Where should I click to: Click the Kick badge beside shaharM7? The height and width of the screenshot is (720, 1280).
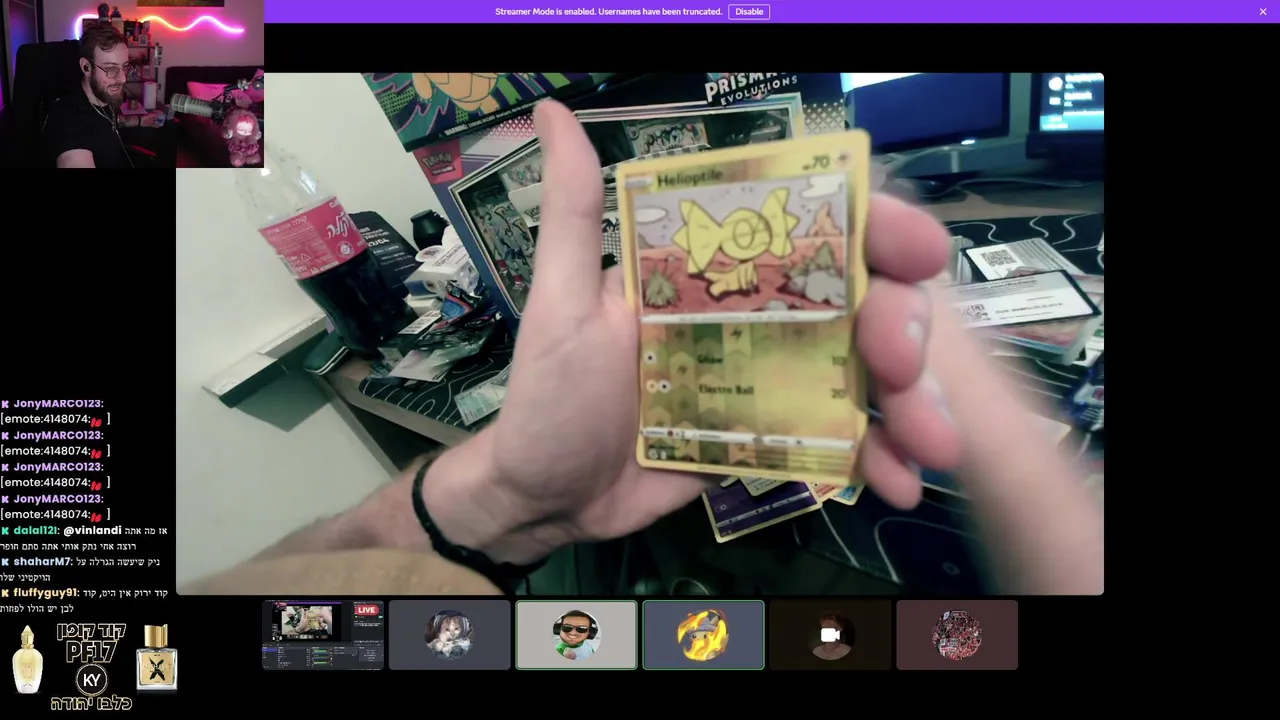(x=5, y=562)
